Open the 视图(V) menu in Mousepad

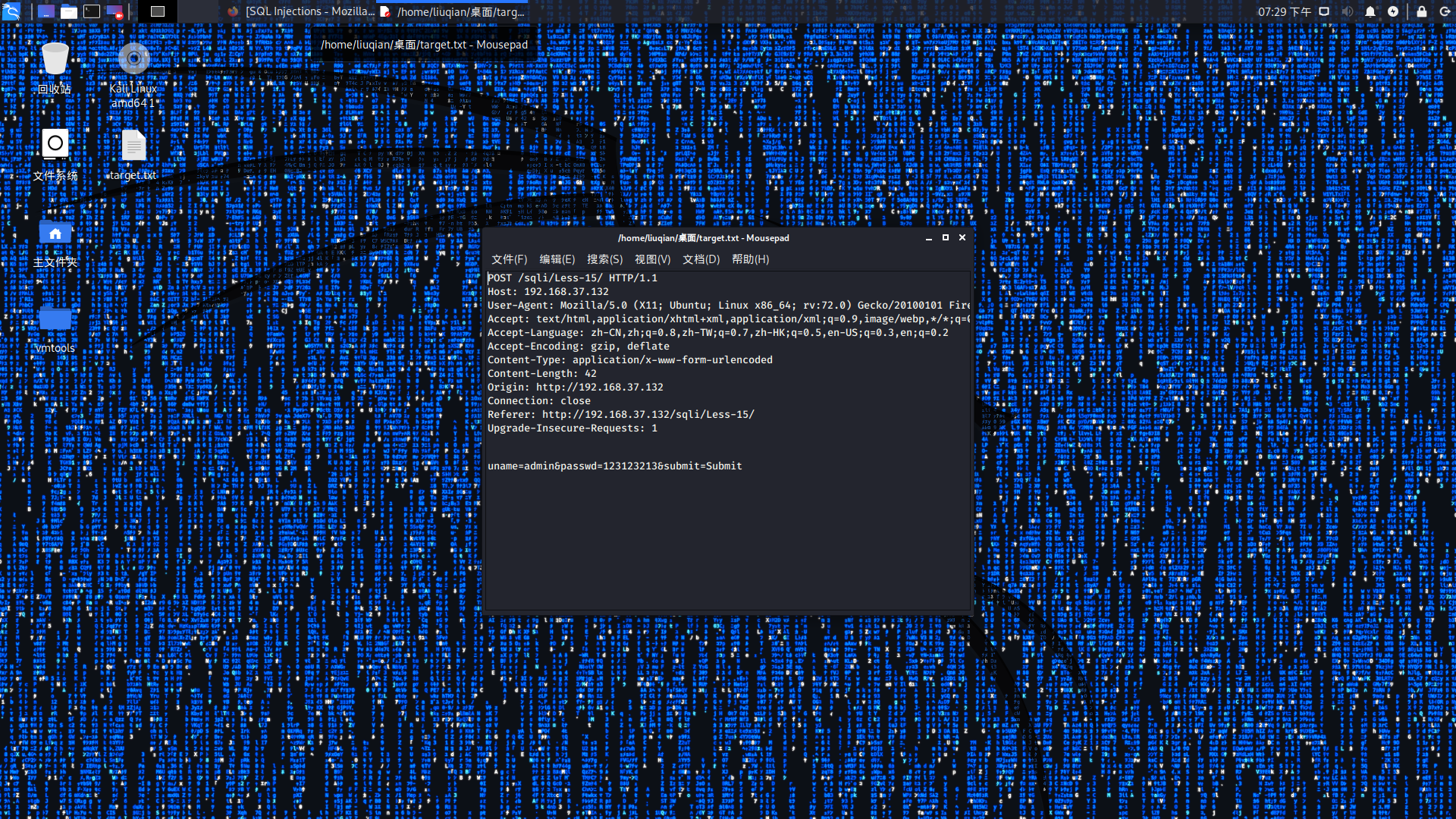coord(652,259)
